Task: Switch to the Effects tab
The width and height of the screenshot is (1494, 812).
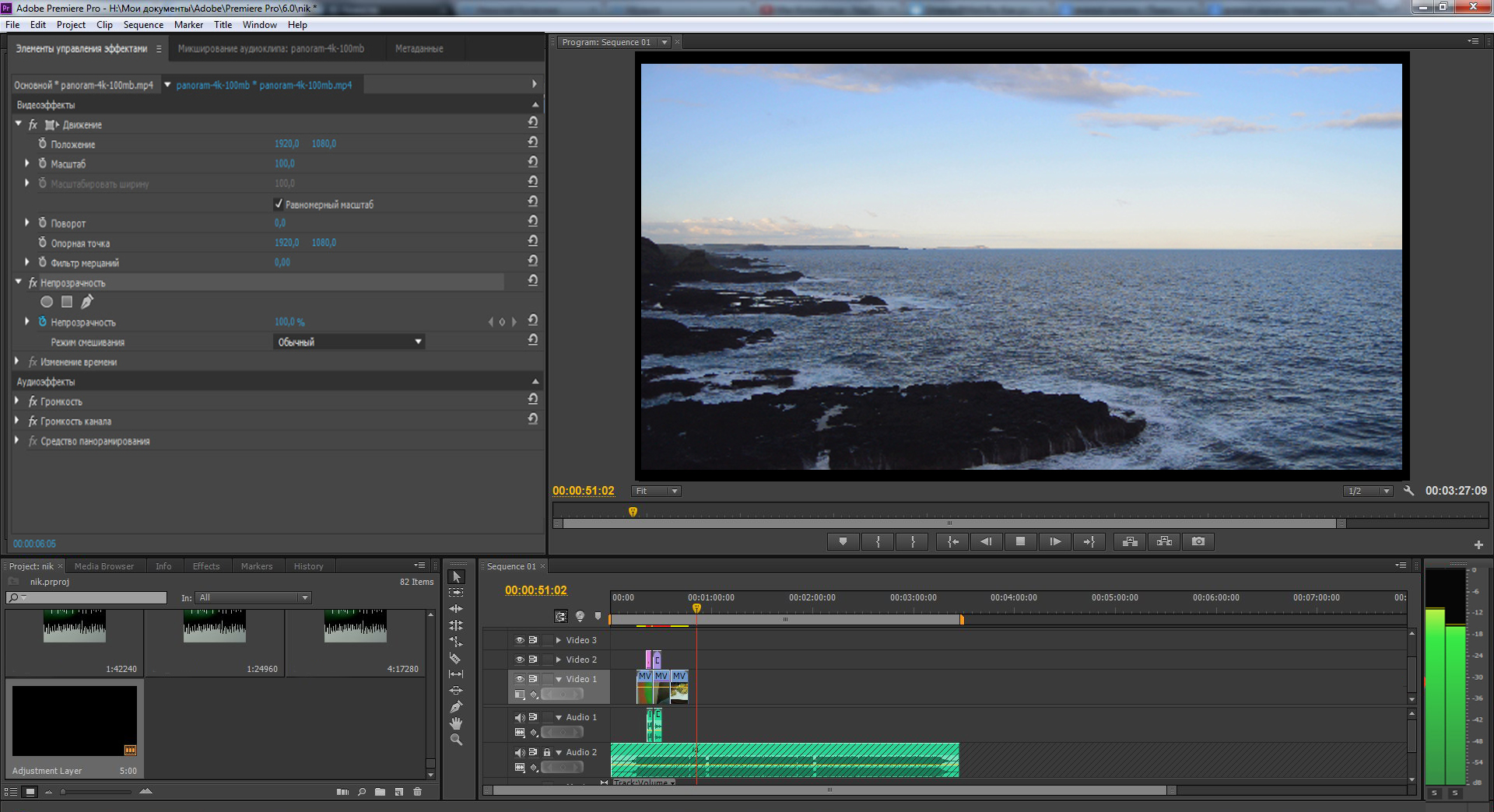Action: pos(206,566)
